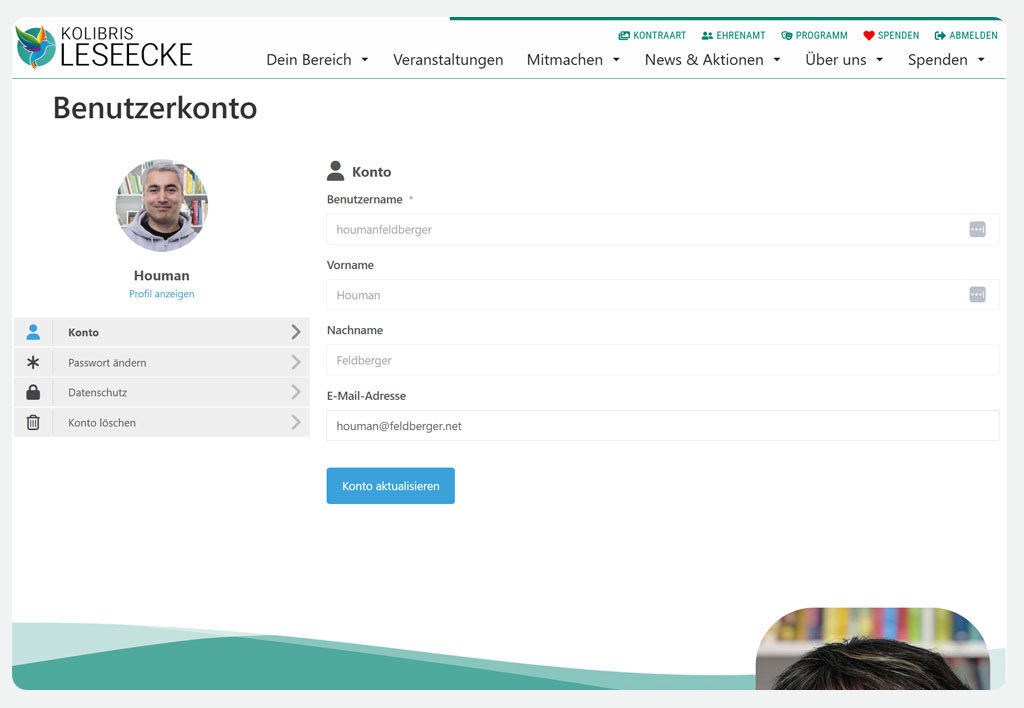The width and height of the screenshot is (1024, 708).
Task: Click the trash can icon for Konto löschen
Action: point(33,423)
